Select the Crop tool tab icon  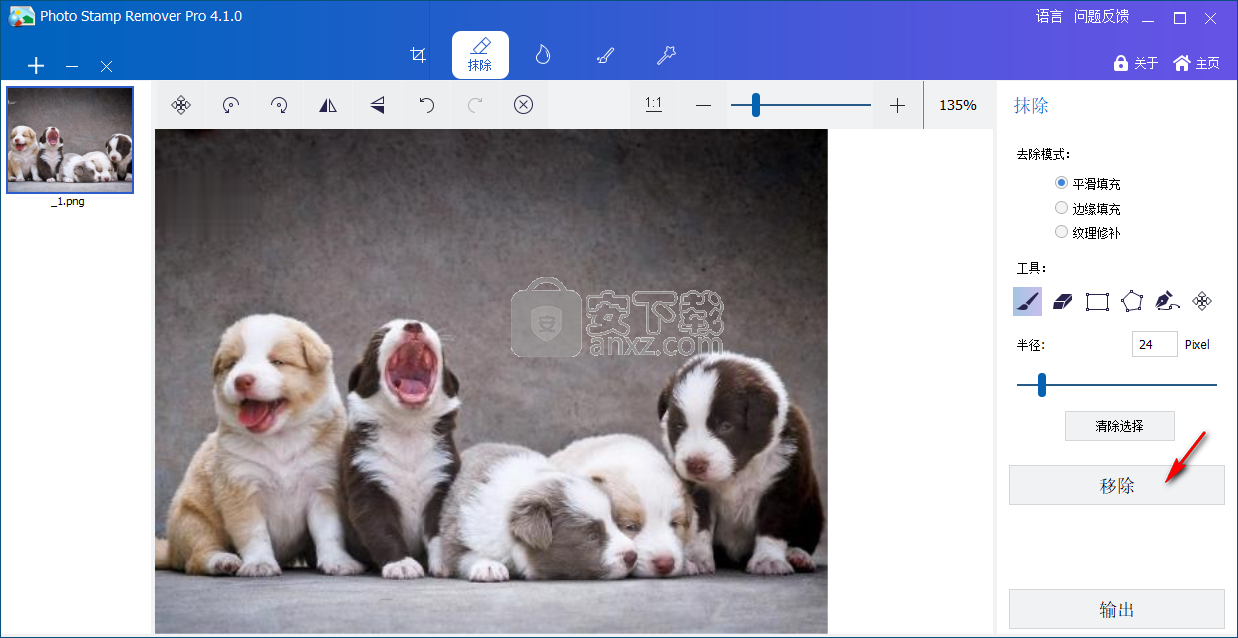coord(419,55)
